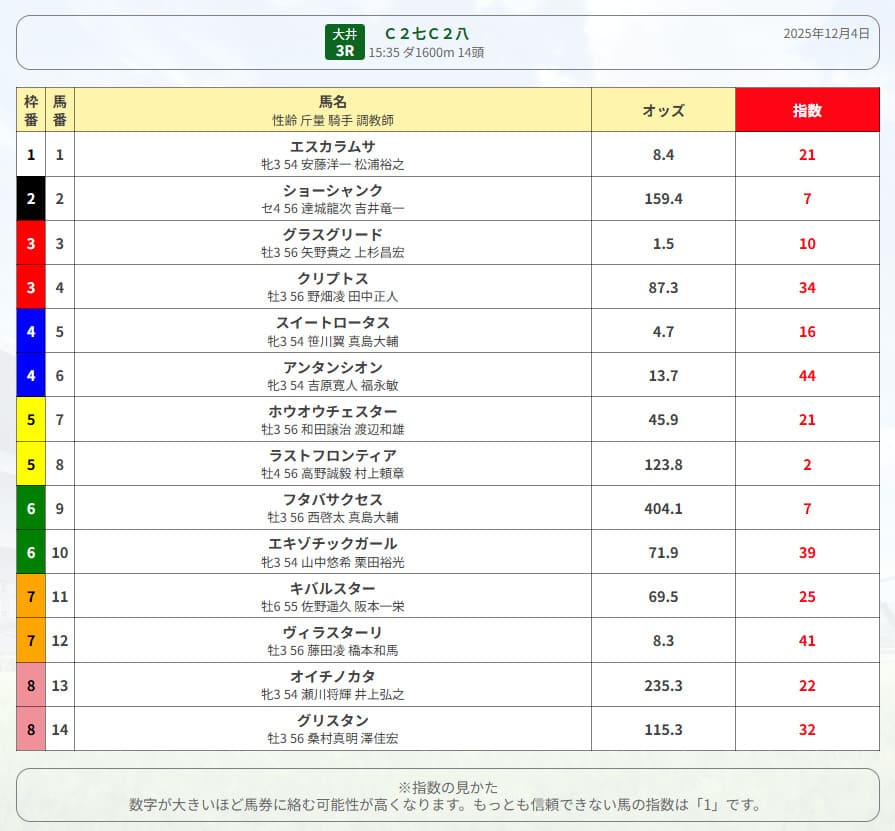Click blue bracket cell beside horse number 5

click(x=31, y=331)
